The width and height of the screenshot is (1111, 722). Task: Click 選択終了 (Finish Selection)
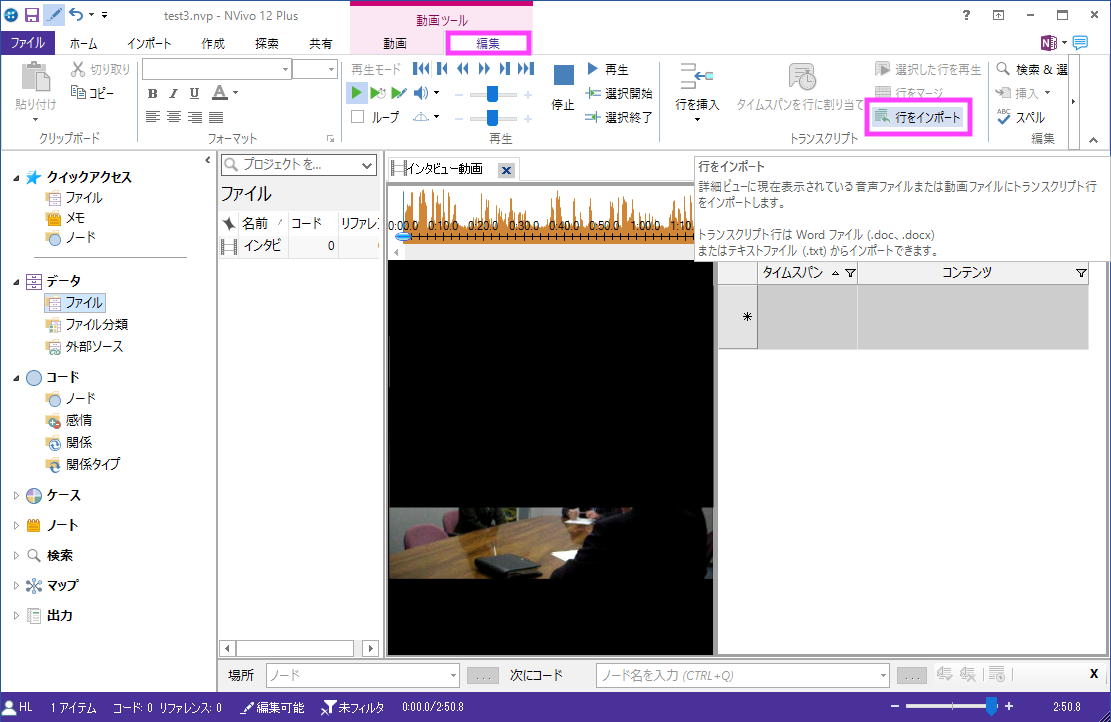coord(619,118)
